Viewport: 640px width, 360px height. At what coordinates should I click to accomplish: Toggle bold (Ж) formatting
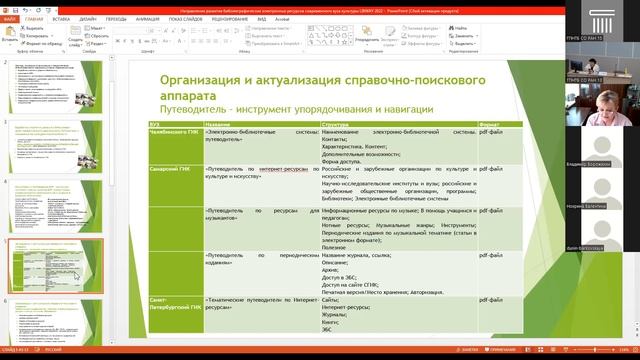tap(118, 41)
